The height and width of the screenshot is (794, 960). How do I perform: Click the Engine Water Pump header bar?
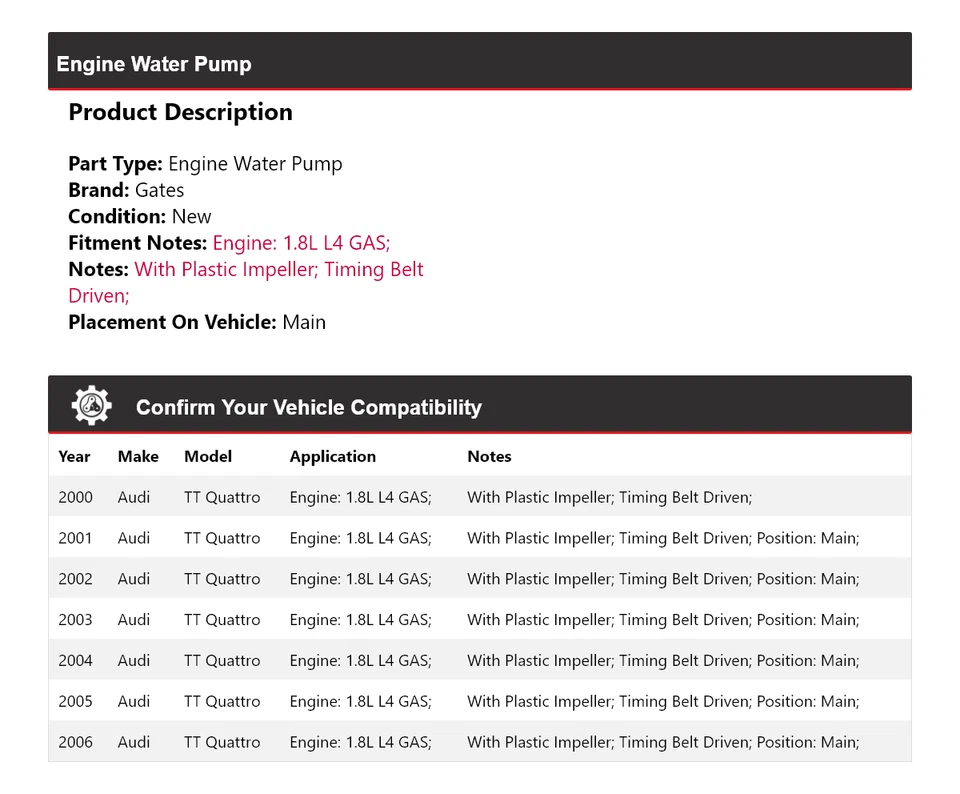[479, 63]
